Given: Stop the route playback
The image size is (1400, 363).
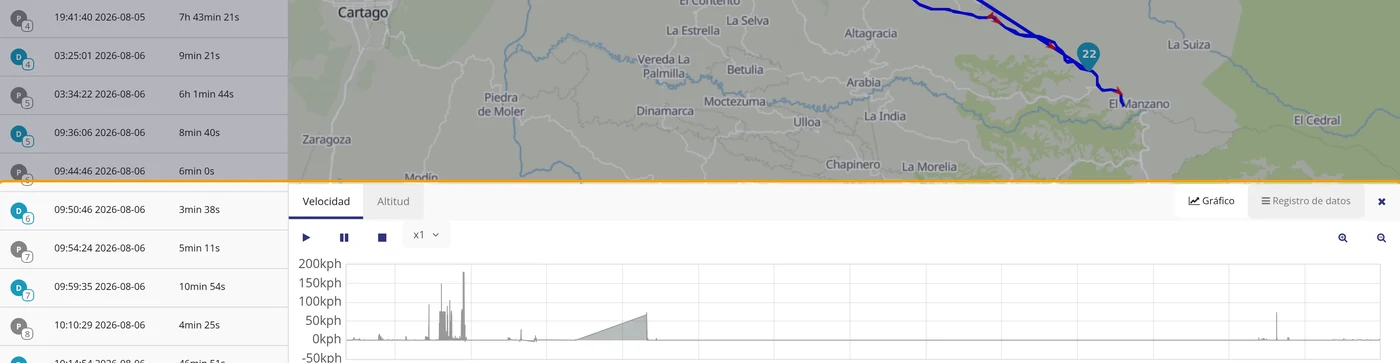Looking at the screenshot, I should click(x=382, y=237).
